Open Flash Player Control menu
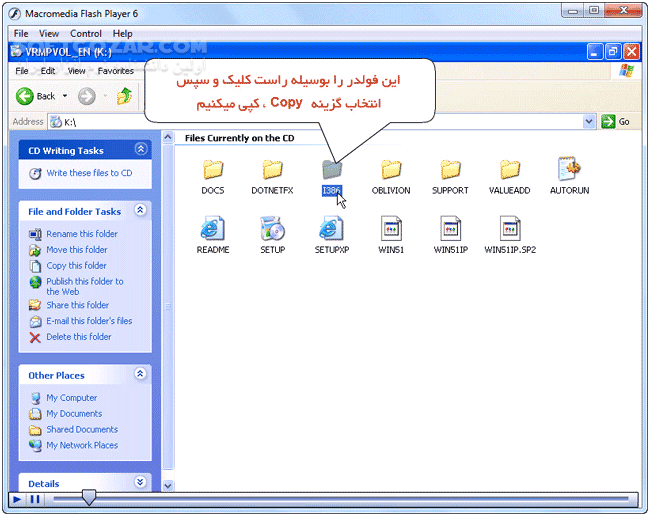The image size is (650, 515). (x=86, y=34)
